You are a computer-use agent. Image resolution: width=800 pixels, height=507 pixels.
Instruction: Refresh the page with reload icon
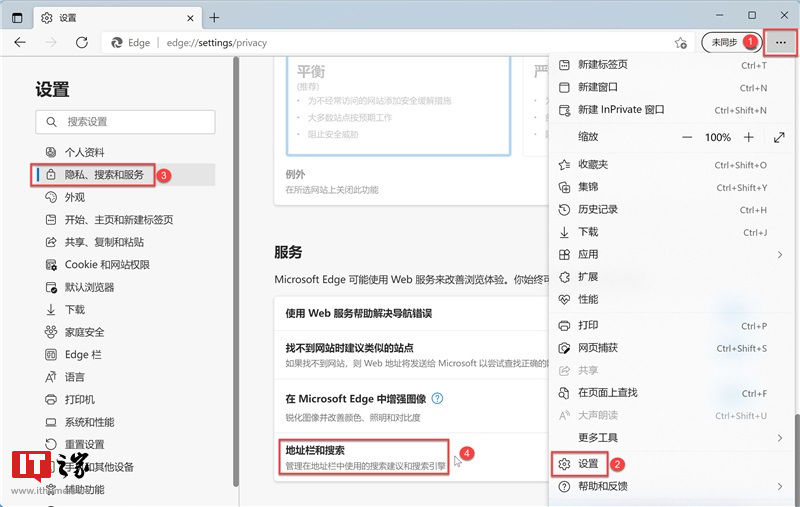82,42
